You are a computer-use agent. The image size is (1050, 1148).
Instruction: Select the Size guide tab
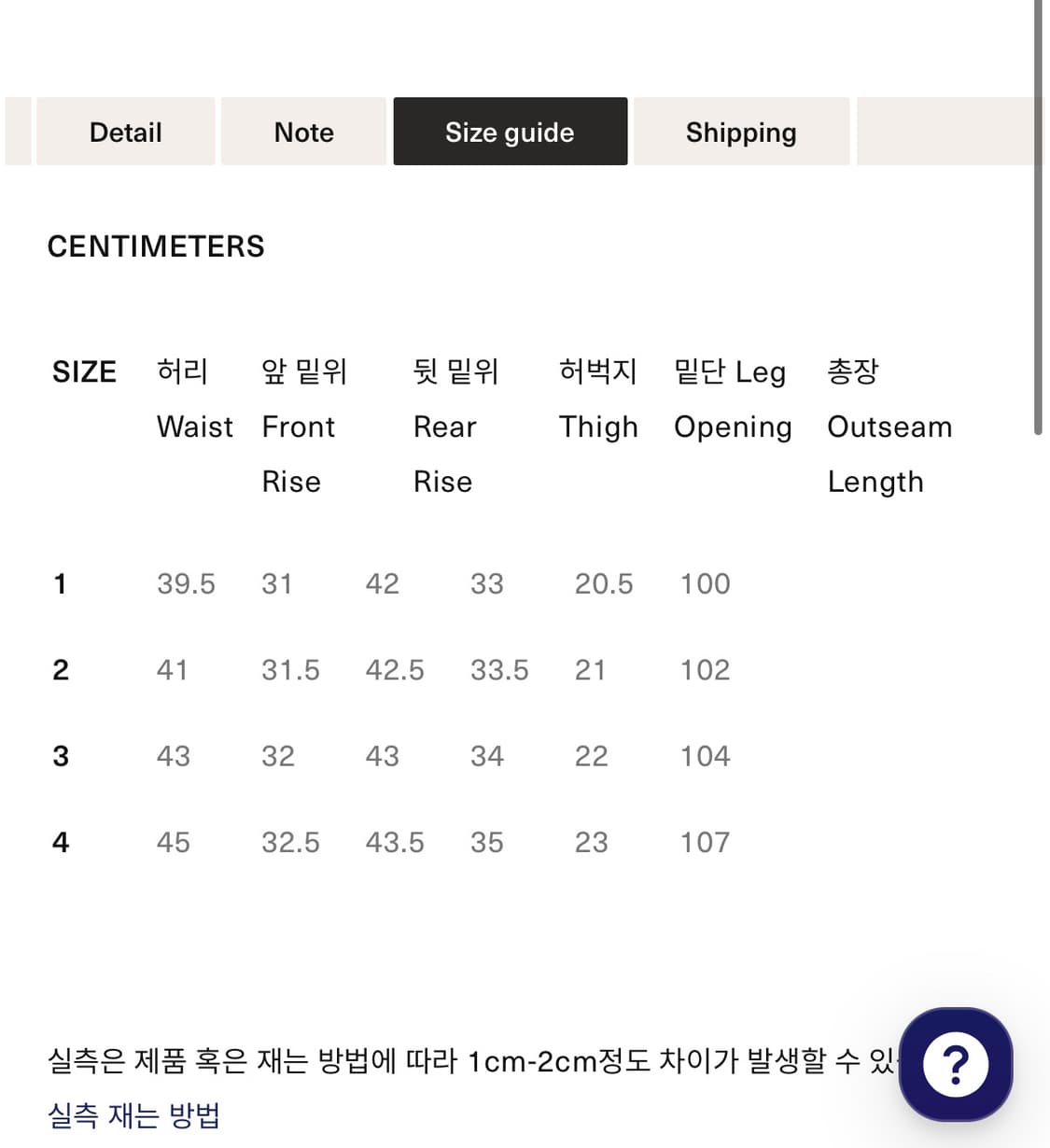510,132
